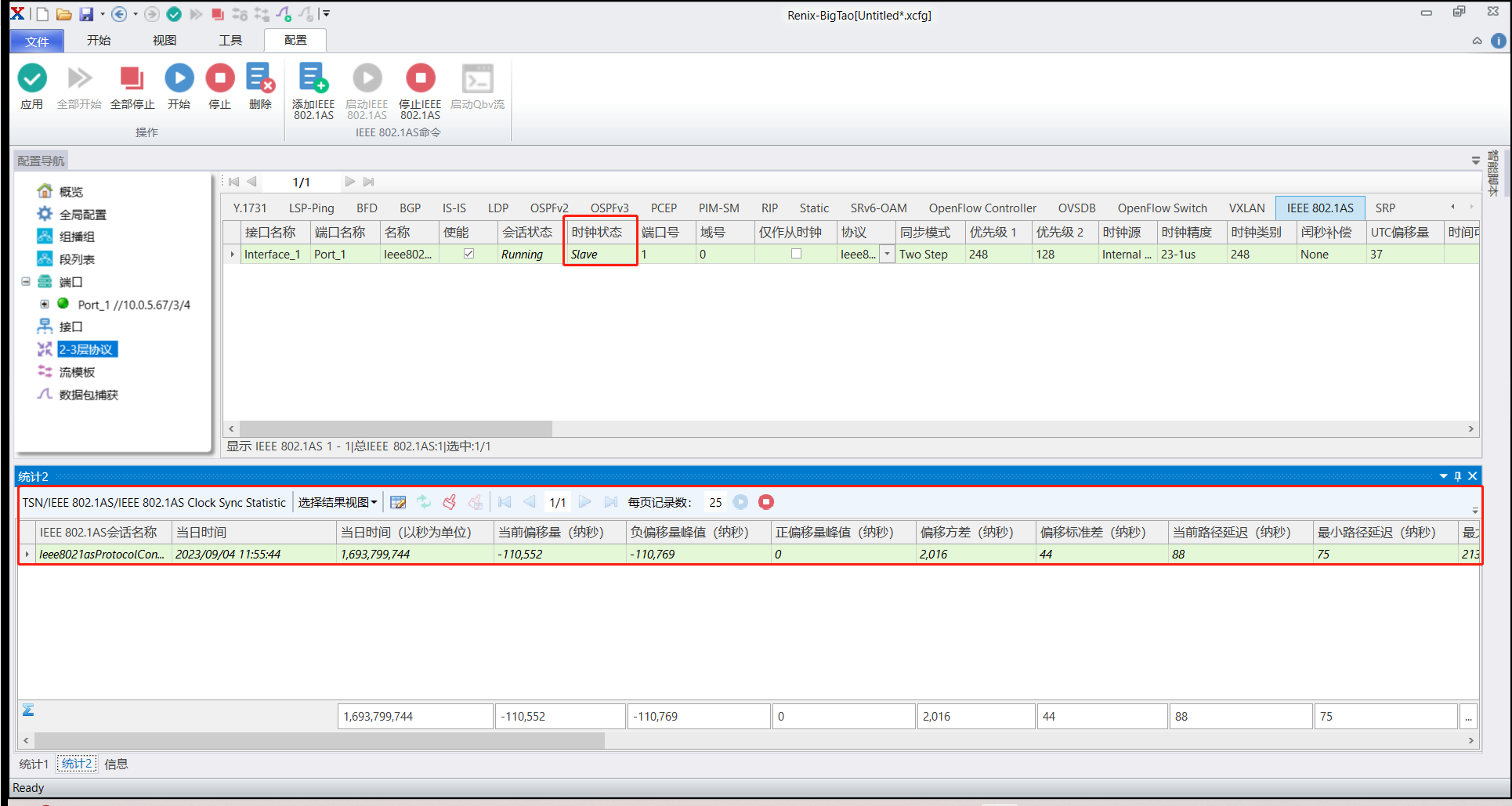Open statistics column settings table icon

(x=398, y=502)
